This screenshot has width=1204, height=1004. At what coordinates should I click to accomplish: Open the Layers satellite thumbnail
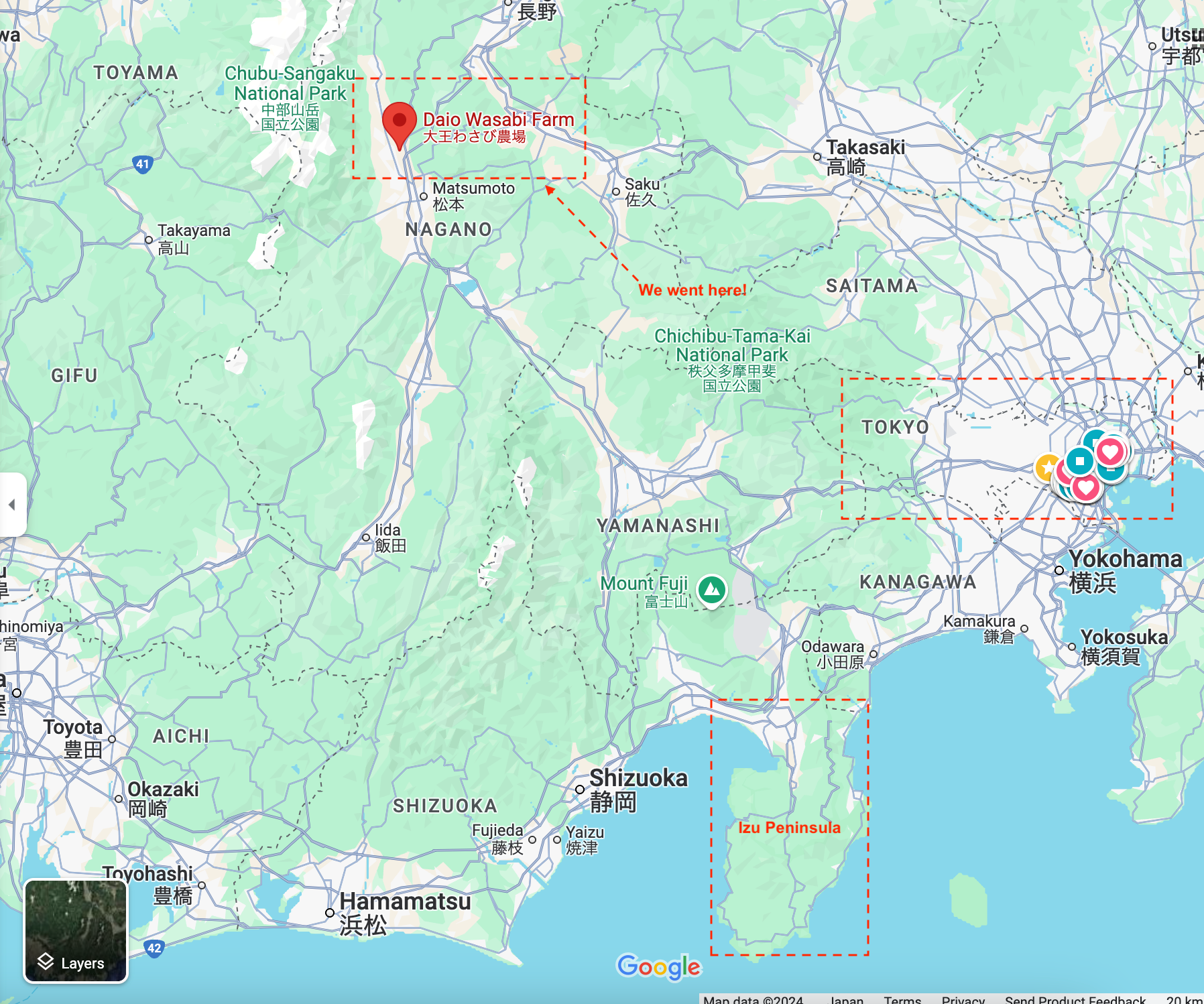pyautogui.click(x=76, y=931)
